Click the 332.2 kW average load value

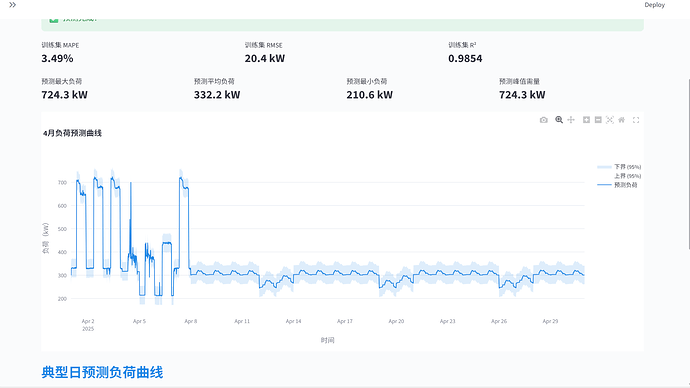click(x=217, y=95)
